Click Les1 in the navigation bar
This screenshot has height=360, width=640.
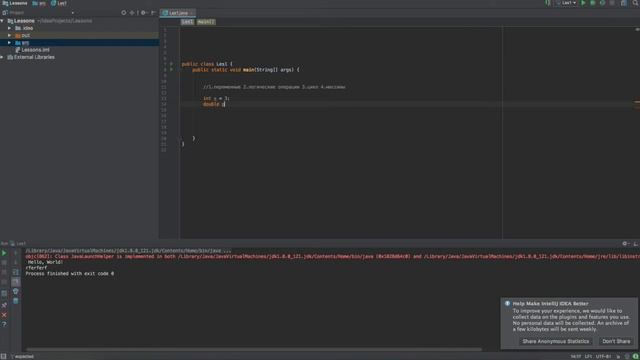point(59,3)
